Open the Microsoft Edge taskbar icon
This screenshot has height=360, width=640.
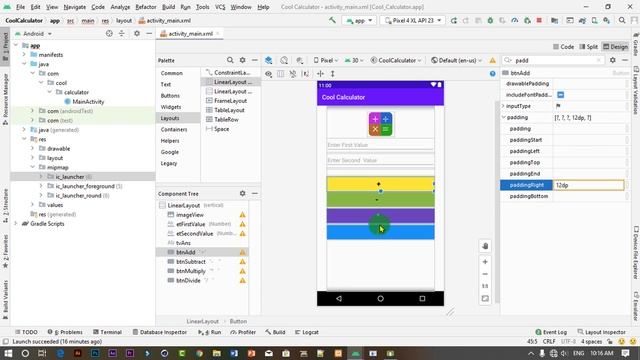(x=60, y=353)
